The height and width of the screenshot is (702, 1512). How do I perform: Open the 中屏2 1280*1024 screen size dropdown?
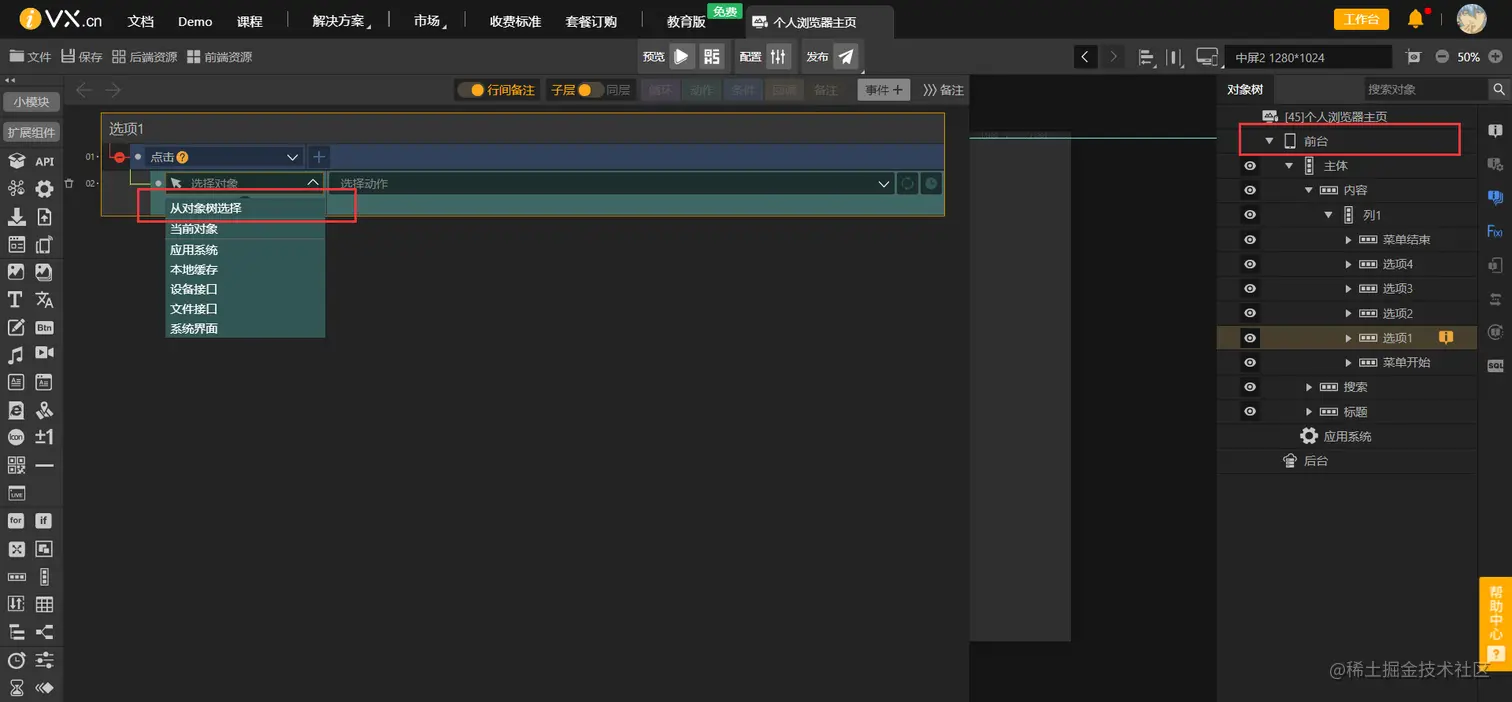pyautogui.click(x=1308, y=57)
